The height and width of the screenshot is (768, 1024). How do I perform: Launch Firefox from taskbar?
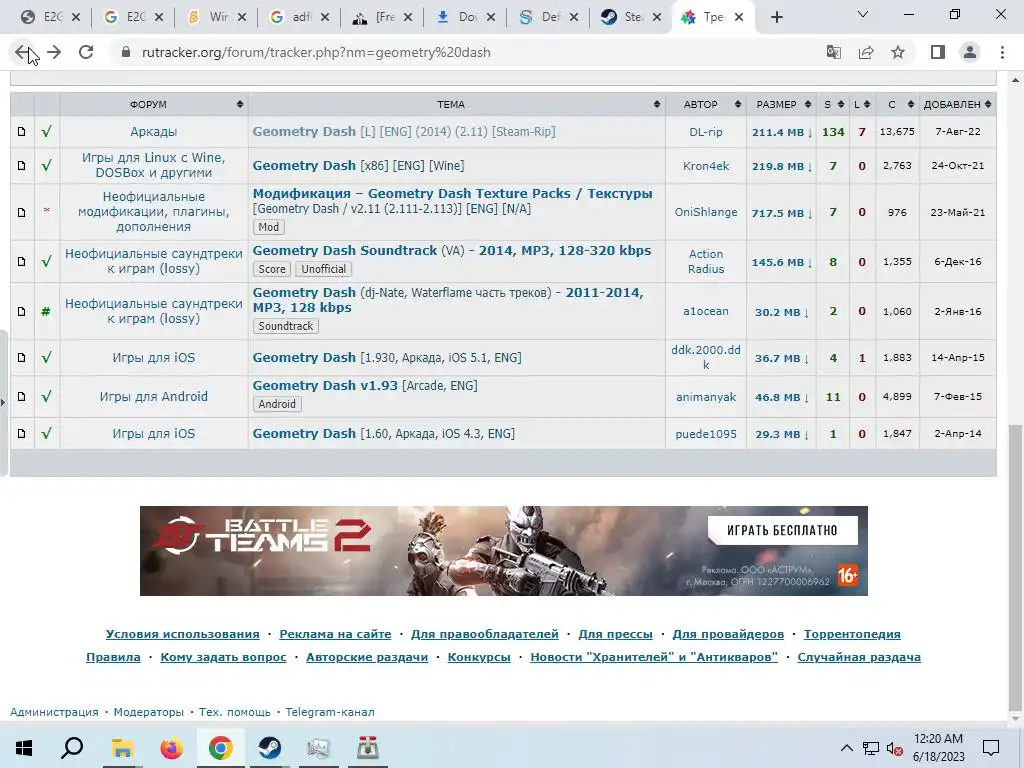click(x=172, y=748)
